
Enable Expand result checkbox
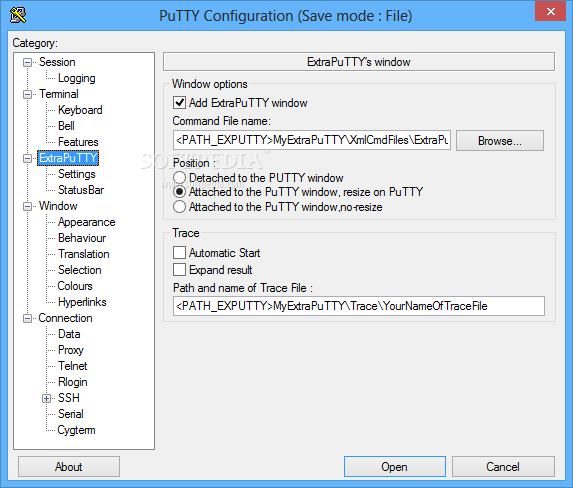(x=179, y=270)
